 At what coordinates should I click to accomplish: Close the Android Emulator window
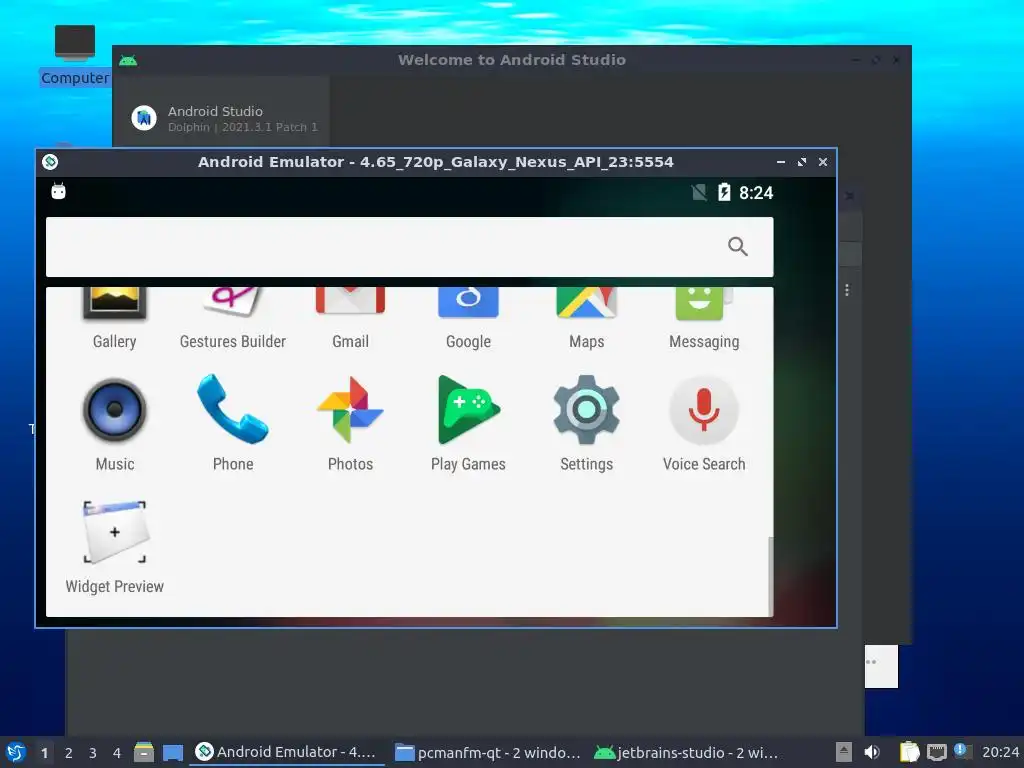point(823,162)
